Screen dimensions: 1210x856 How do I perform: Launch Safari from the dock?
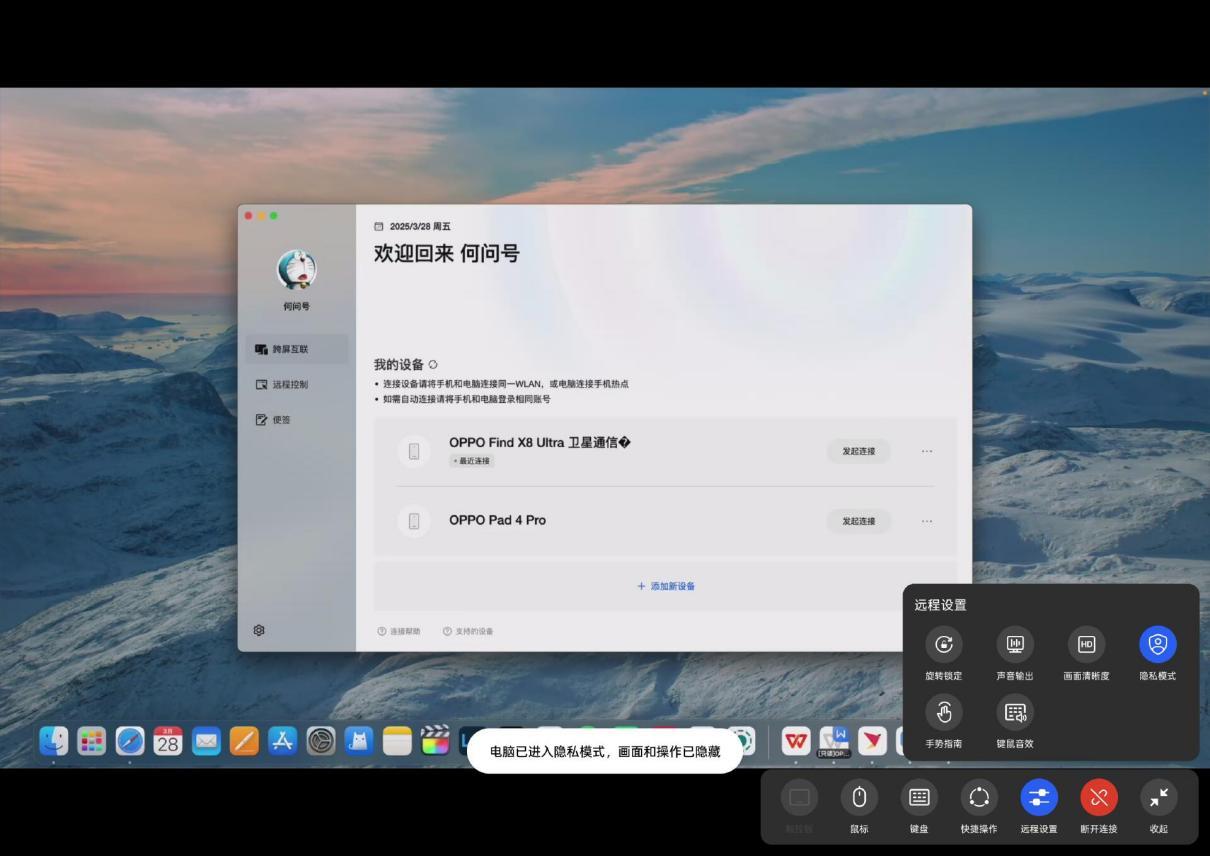(130, 741)
